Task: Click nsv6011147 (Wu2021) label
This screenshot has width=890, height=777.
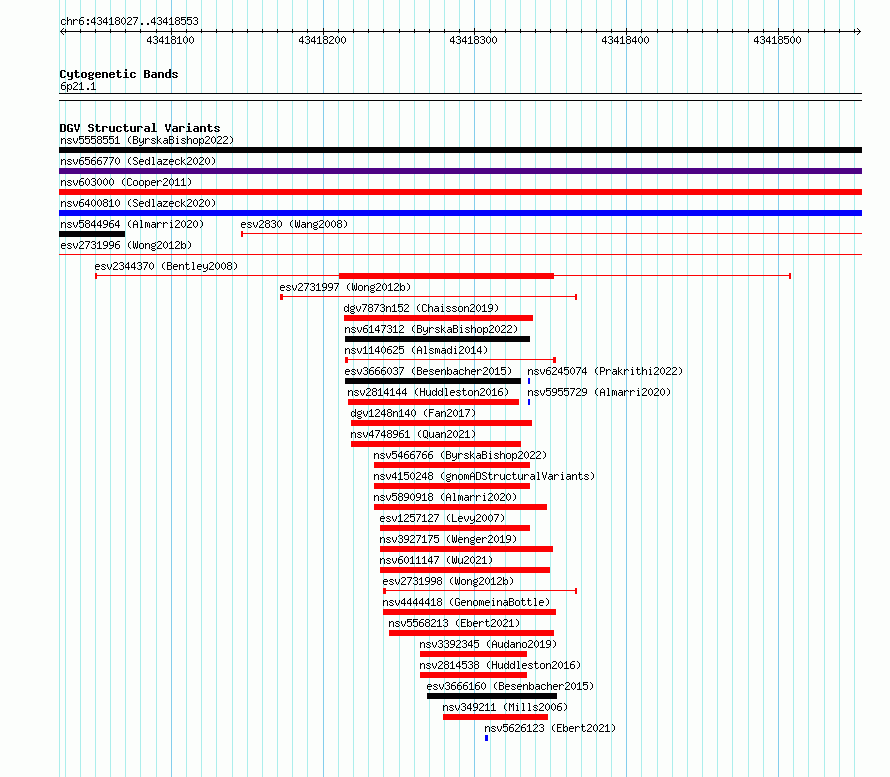Action: click(436, 560)
